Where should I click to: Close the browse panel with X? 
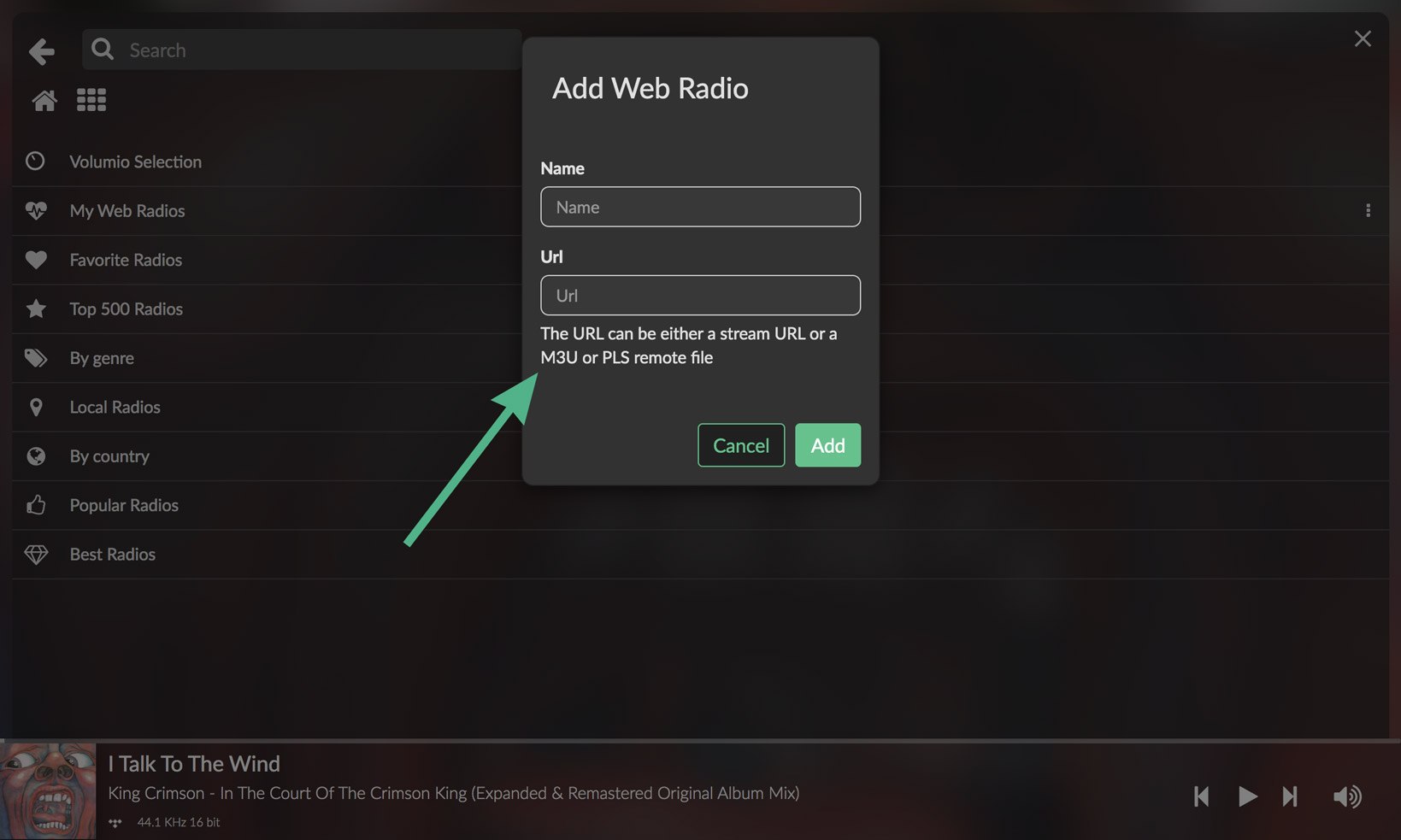pyautogui.click(x=1363, y=39)
